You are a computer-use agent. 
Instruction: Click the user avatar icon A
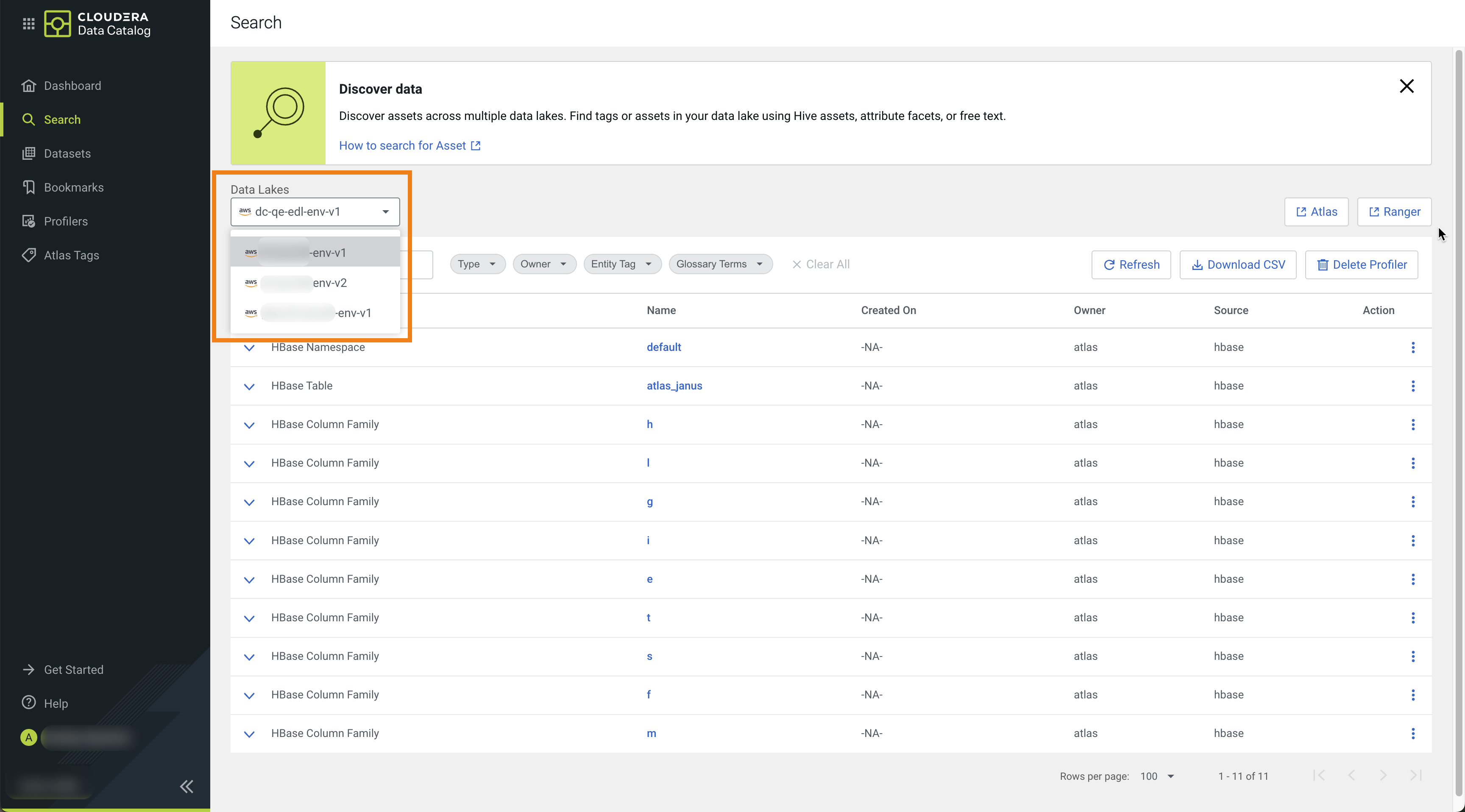coord(28,737)
